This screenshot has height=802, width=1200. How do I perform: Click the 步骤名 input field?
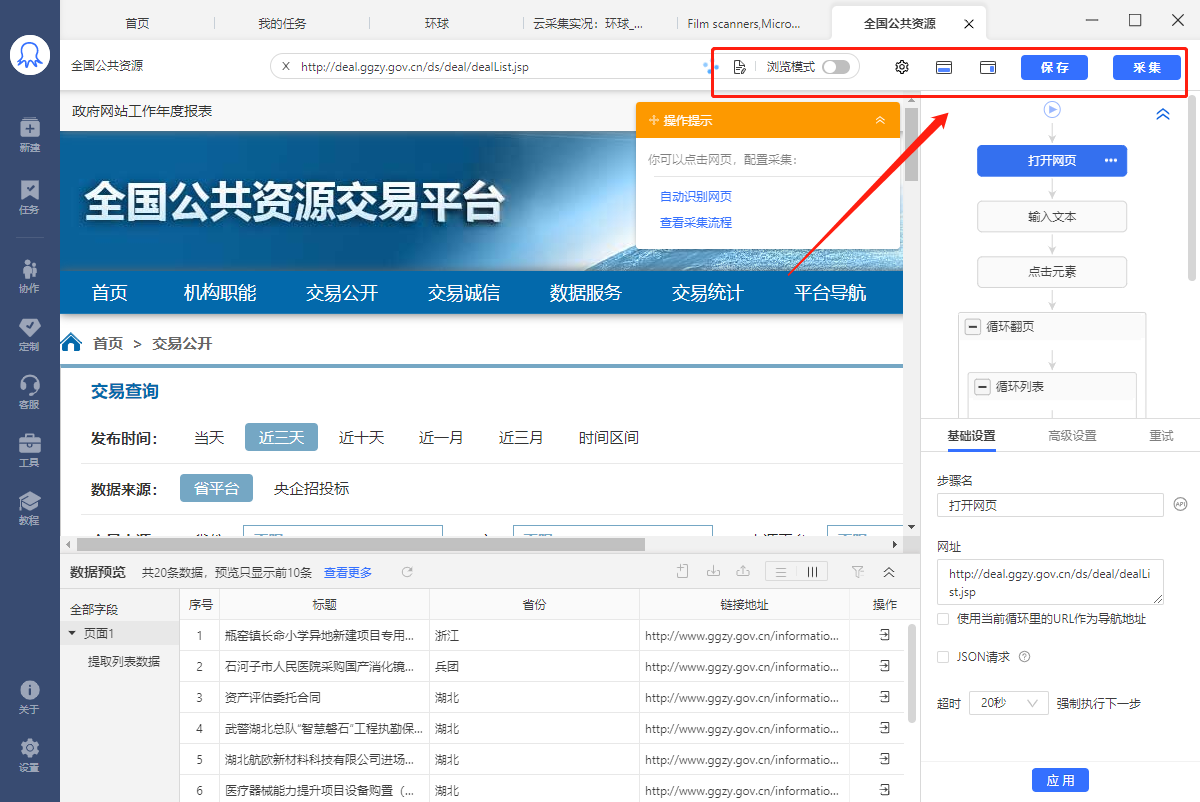tap(1050, 505)
